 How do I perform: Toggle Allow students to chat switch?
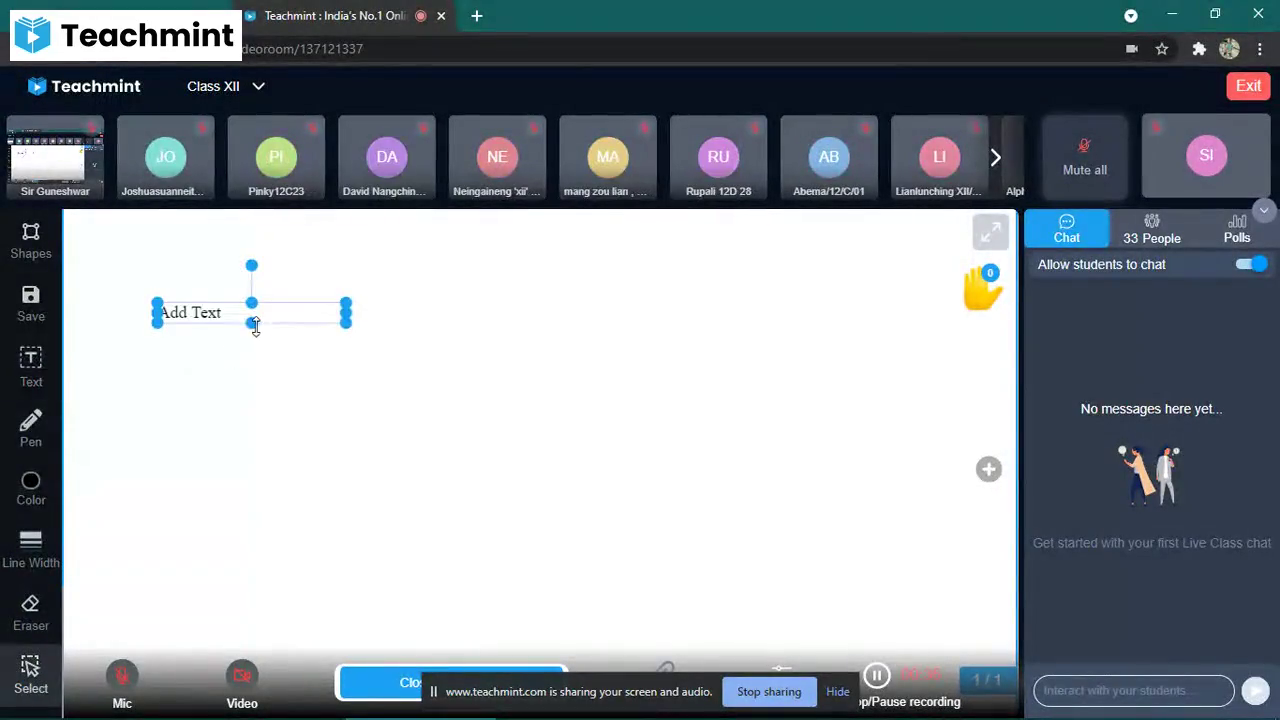point(1252,264)
